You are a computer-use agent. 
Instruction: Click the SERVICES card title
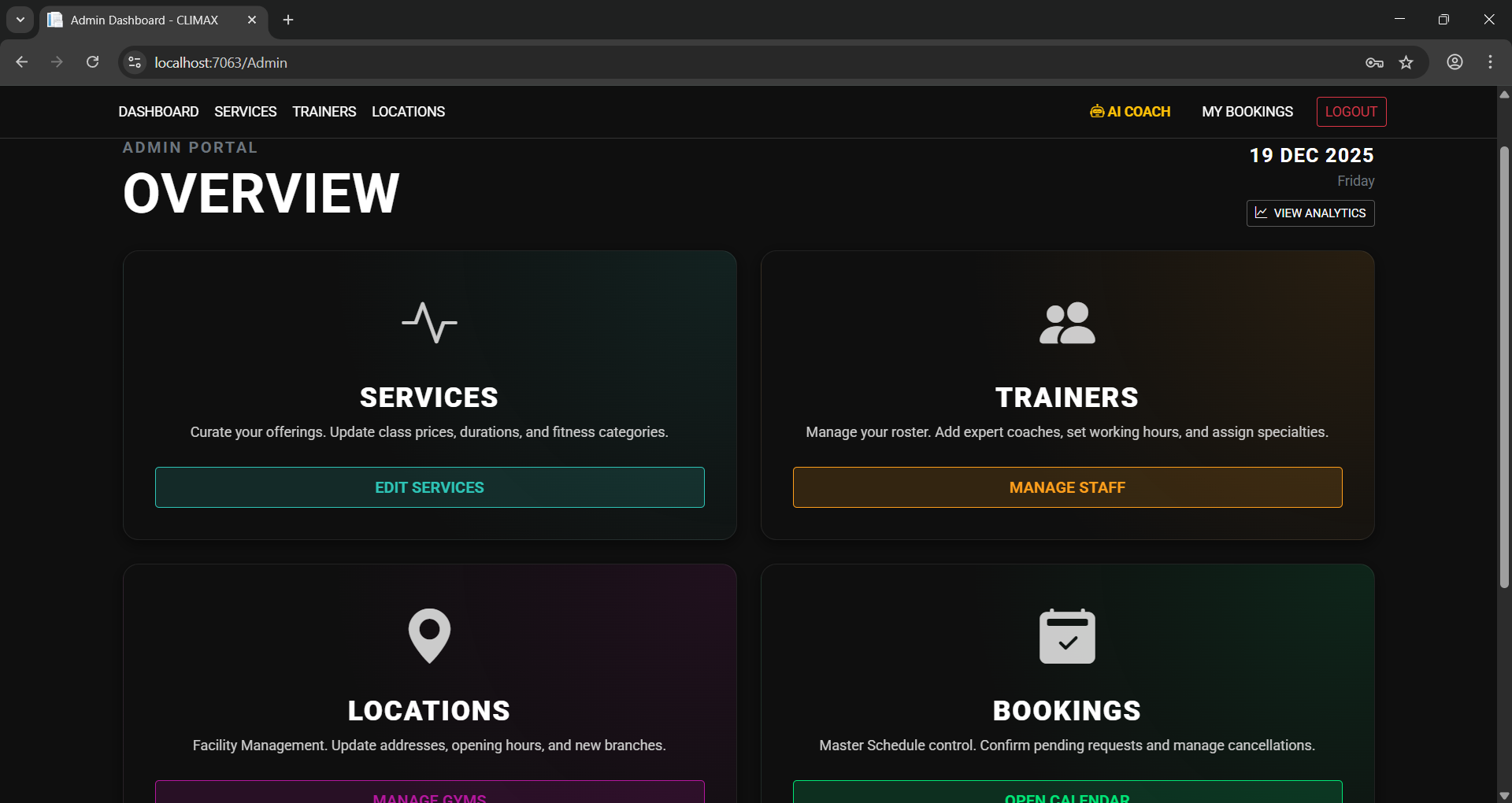click(429, 398)
